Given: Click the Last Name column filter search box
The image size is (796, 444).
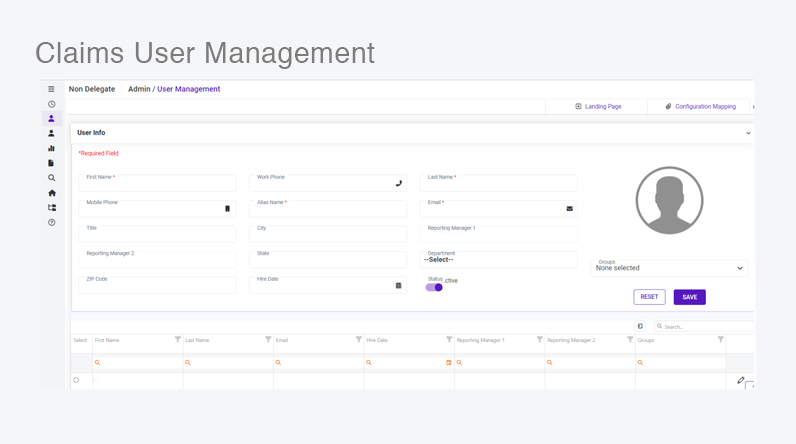Looking at the screenshot, I should pos(228,363).
